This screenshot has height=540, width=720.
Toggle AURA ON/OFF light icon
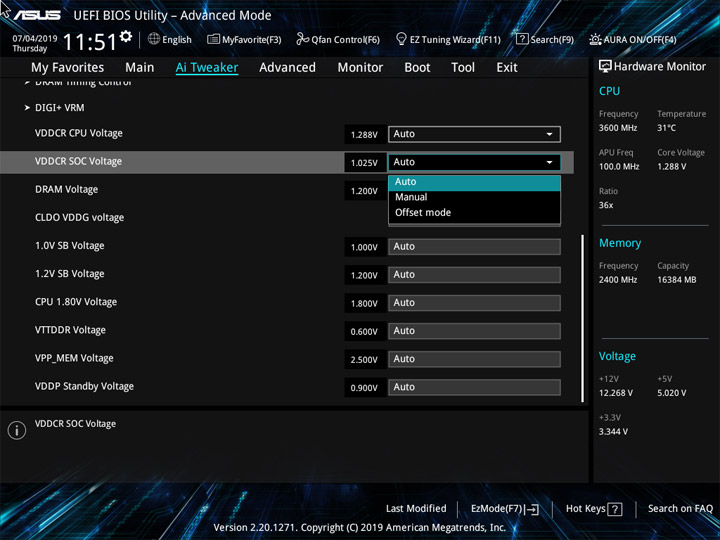click(595, 39)
